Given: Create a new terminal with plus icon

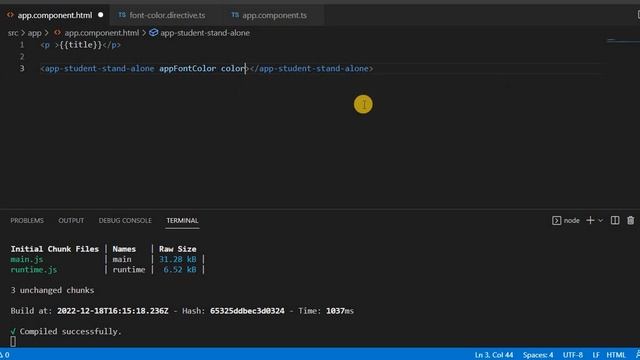Looking at the screenshot, I should click(590, 220).
